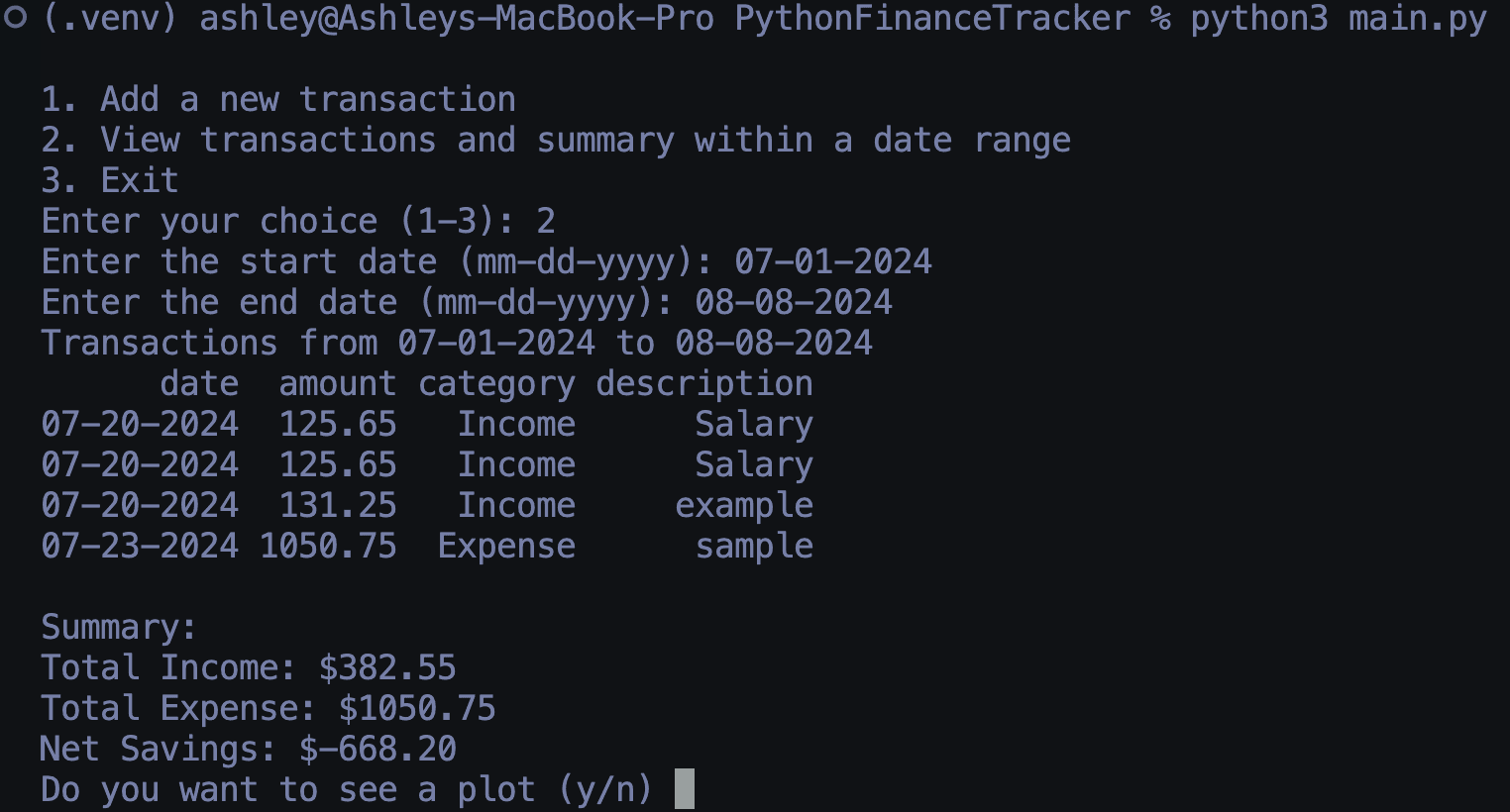Click the 'python3 main.py' command text
The image size is (1510, 812).
pyautogui.click(x=1339, y=19)
